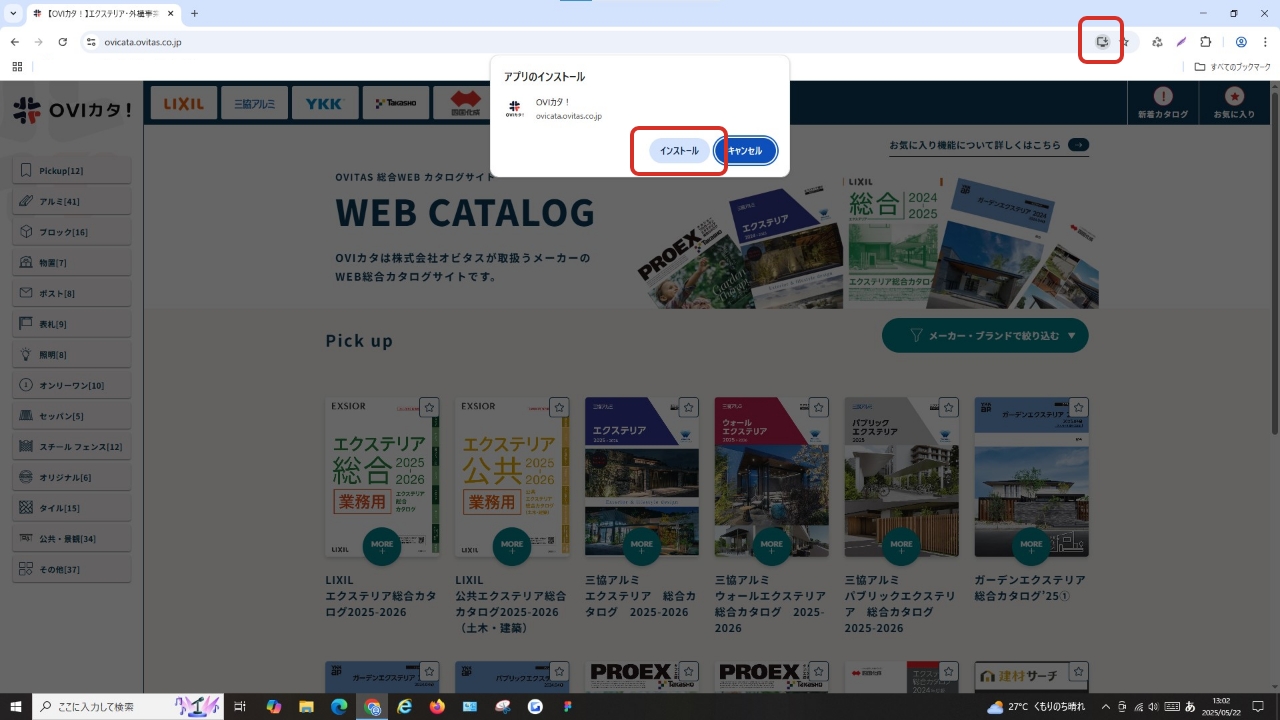Screen dimensions: 1280x720
Task: Show hidden system tray icons
Action: pyautogui.click(x=1105, y=707)
